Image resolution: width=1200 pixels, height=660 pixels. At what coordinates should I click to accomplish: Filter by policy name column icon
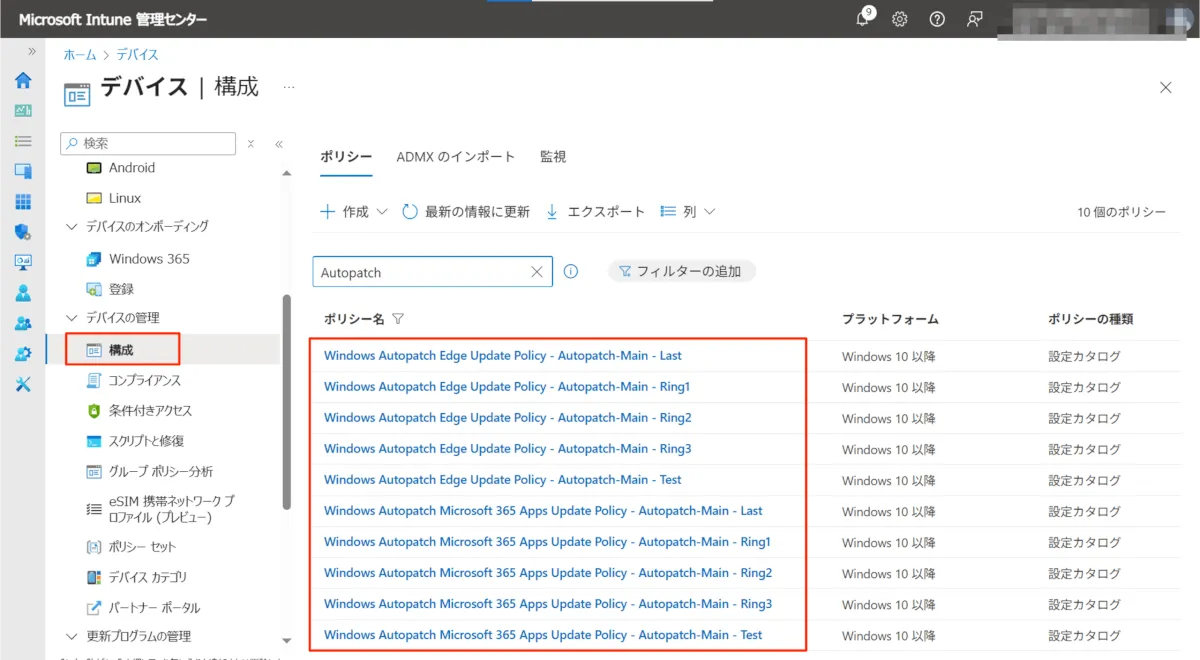[398, 319]
